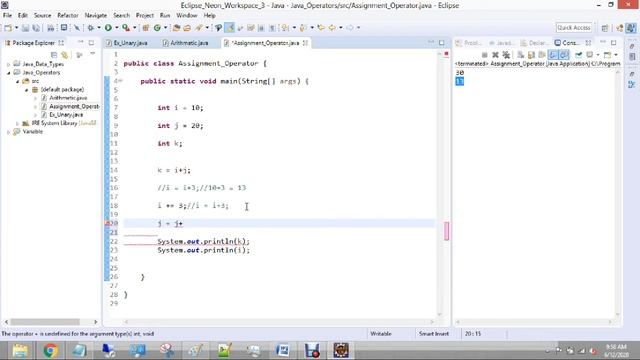Click the Quick Access search field
Viewport: 640px width, 360px height.
pos(573,28)
